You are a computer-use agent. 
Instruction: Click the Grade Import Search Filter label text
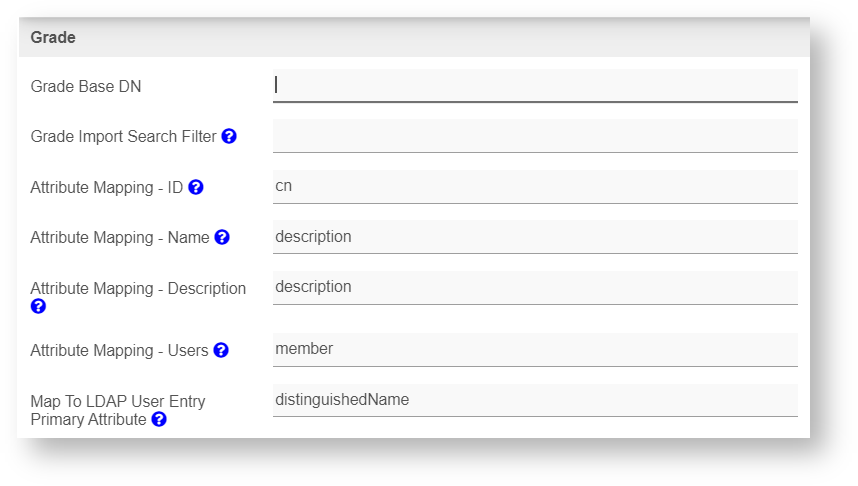coord(123,137)
